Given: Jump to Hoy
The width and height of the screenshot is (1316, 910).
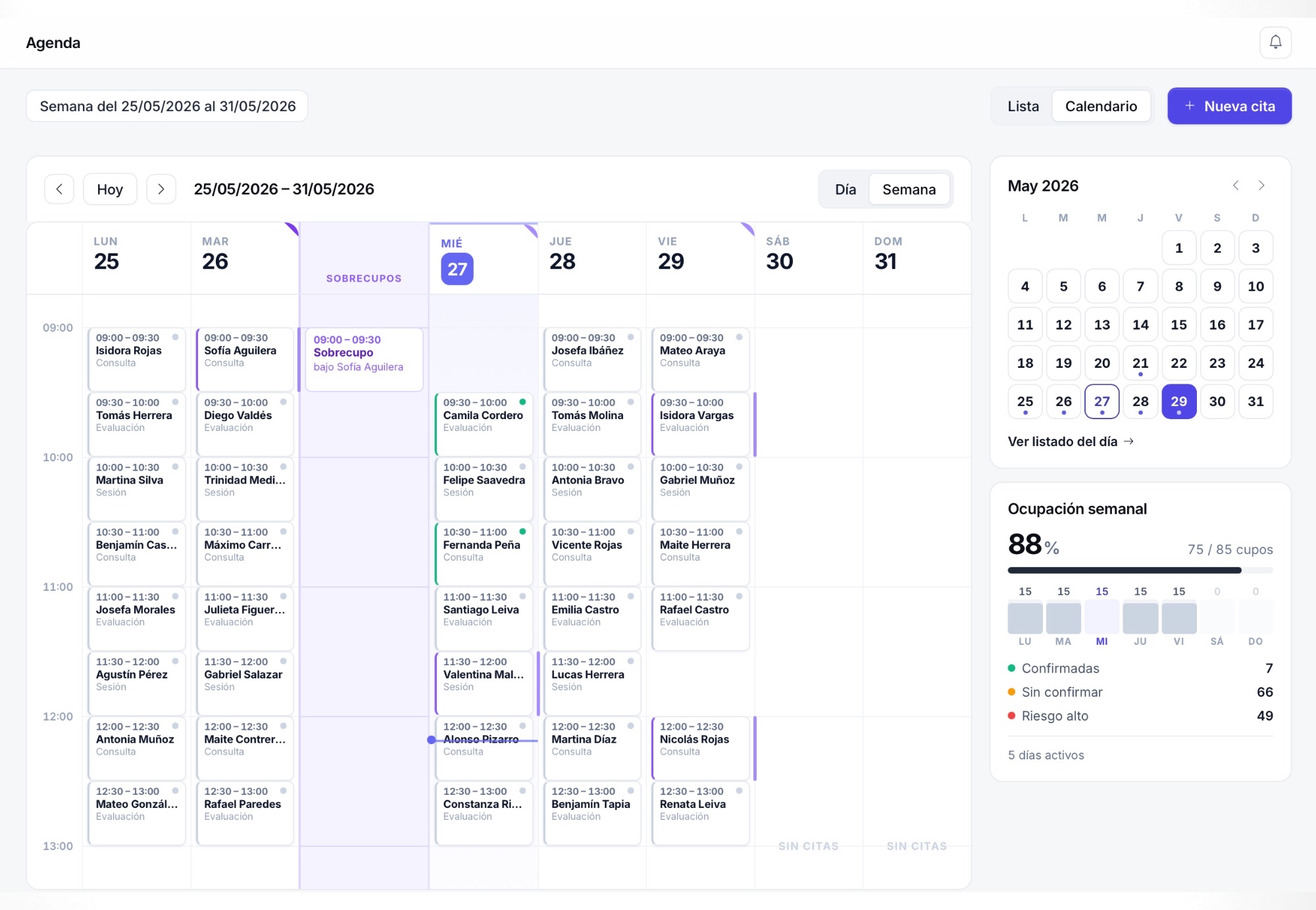Looking at the screenshot, I should click(x=110, y=190).
